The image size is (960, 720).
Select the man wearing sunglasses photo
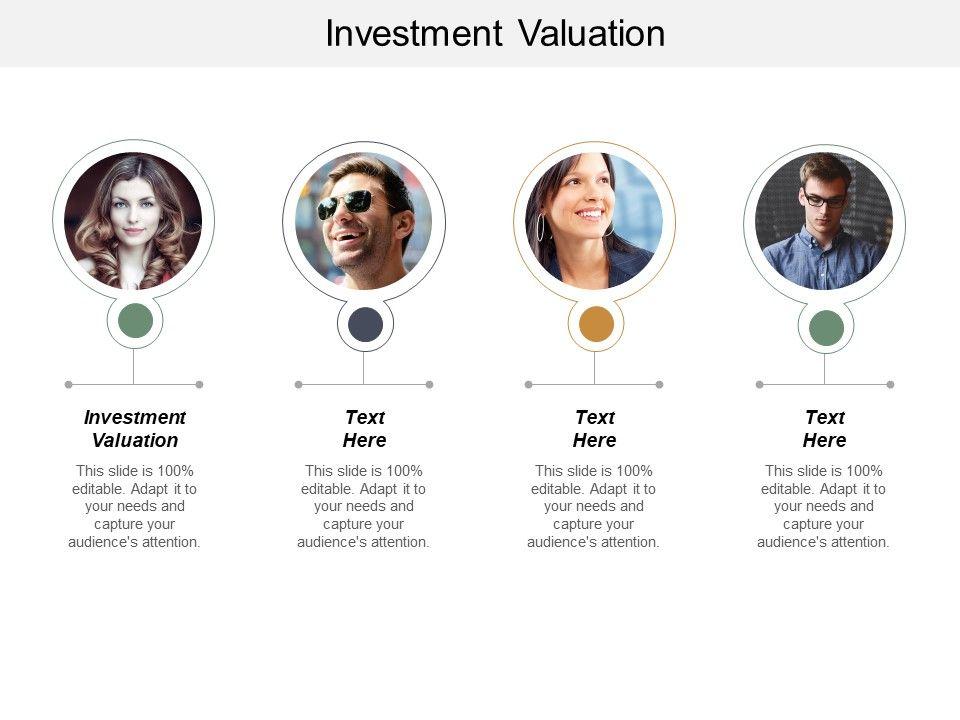[x=364, y=220]
